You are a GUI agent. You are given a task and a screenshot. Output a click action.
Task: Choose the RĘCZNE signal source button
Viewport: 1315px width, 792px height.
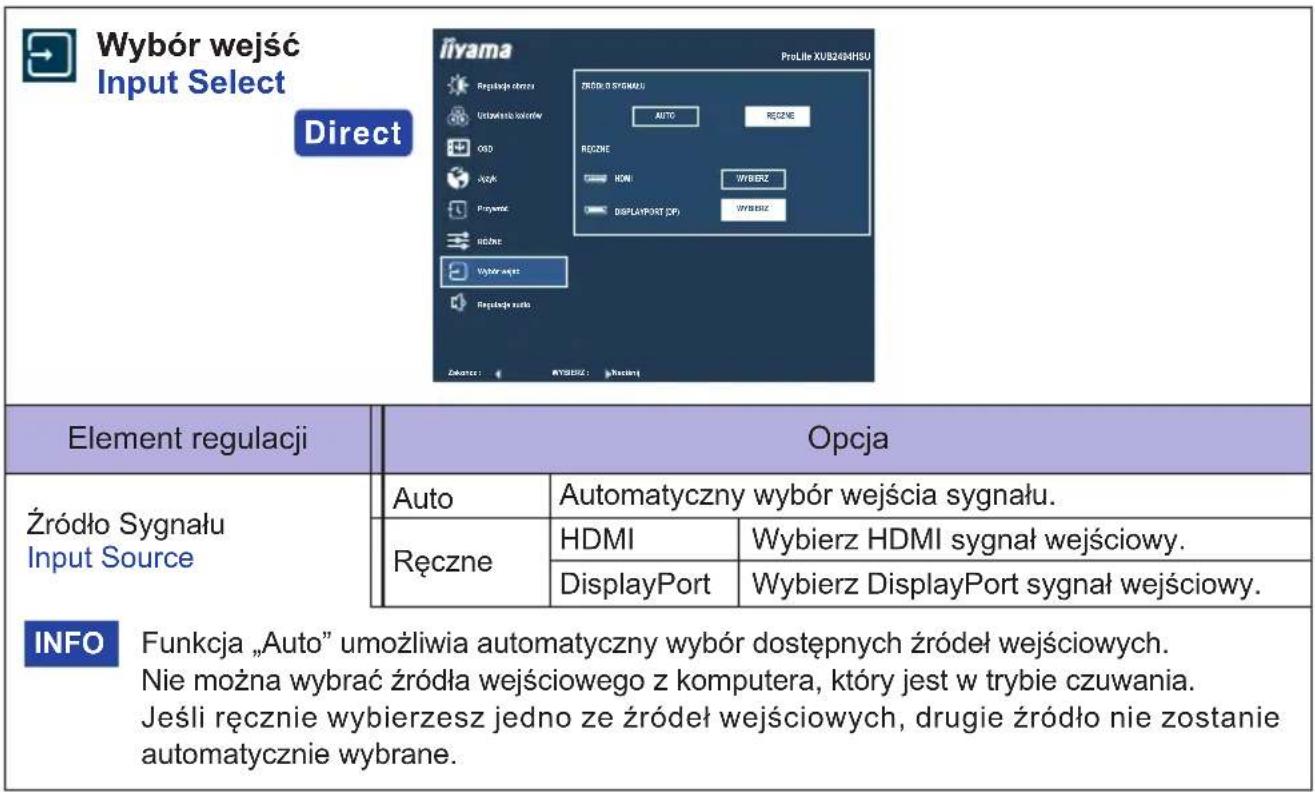click(777, 116)
